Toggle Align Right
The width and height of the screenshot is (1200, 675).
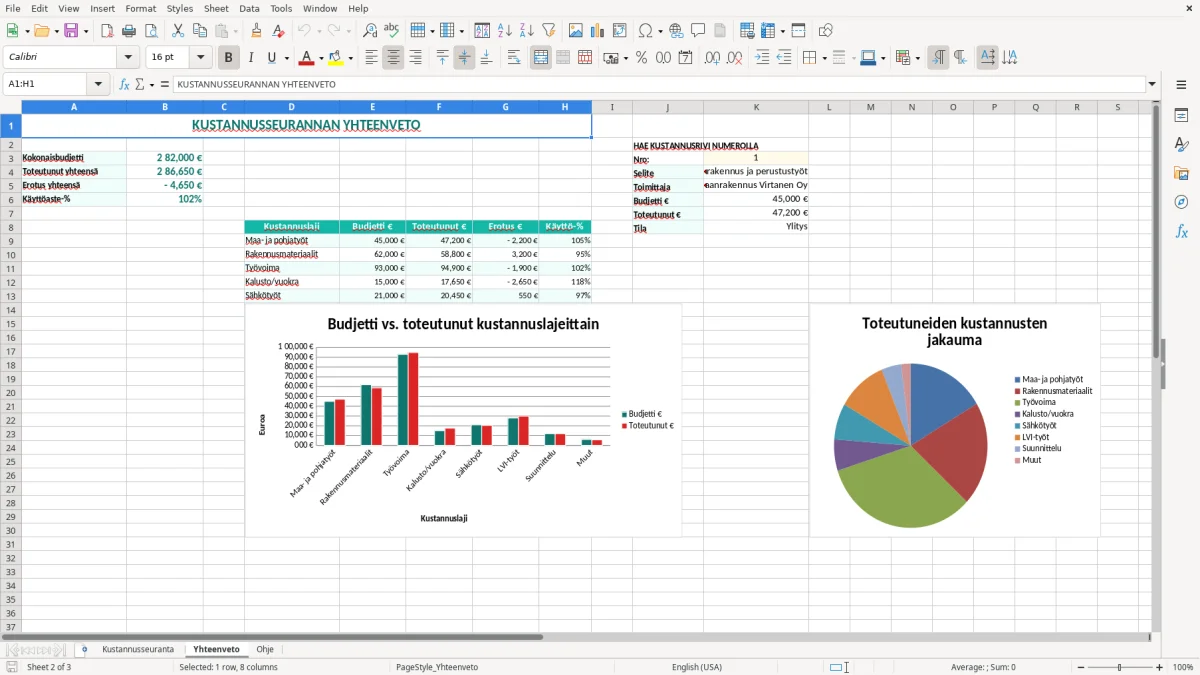[415, 58]
